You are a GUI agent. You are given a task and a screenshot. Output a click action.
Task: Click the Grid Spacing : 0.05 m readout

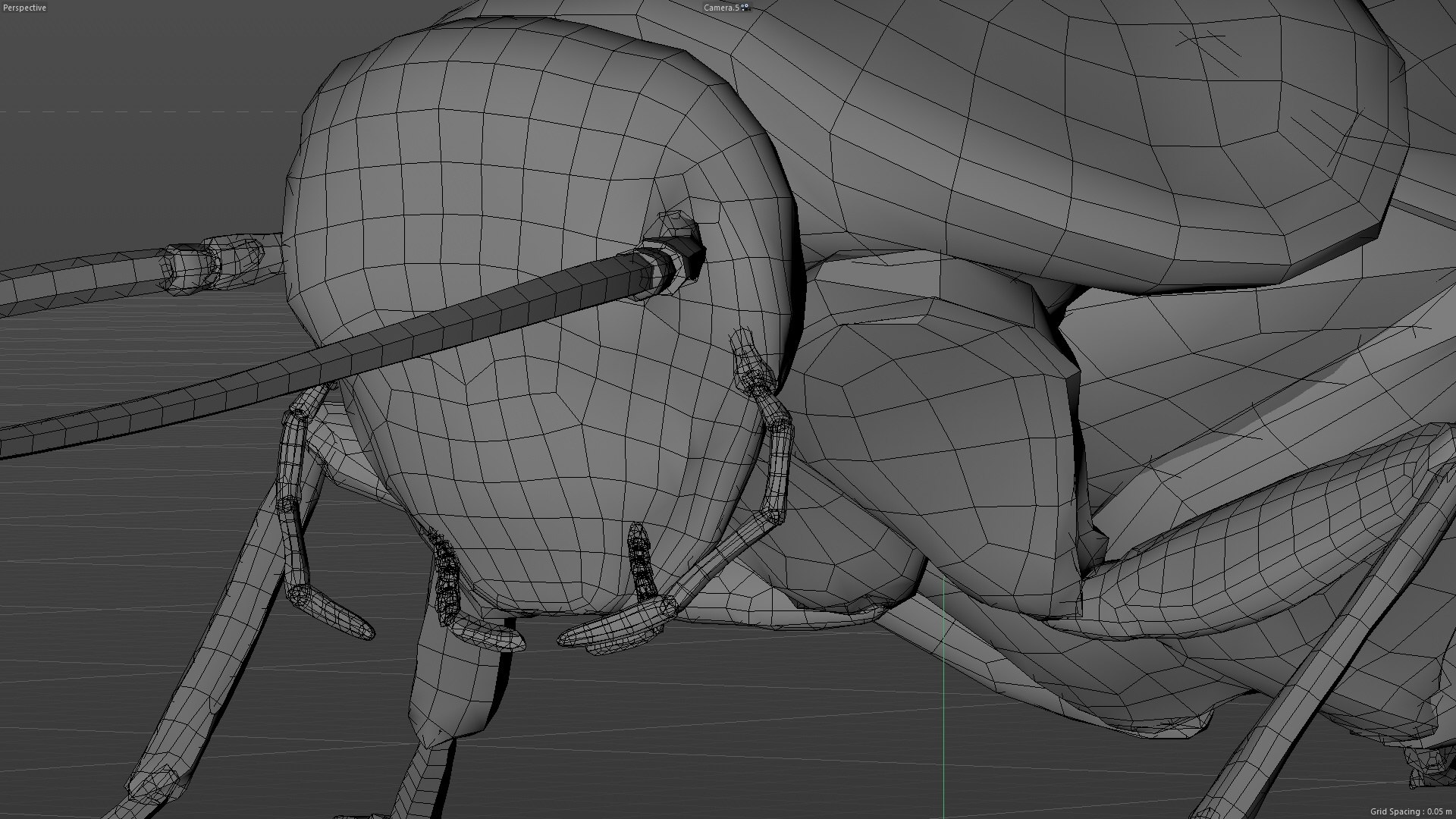[1410, 812]
